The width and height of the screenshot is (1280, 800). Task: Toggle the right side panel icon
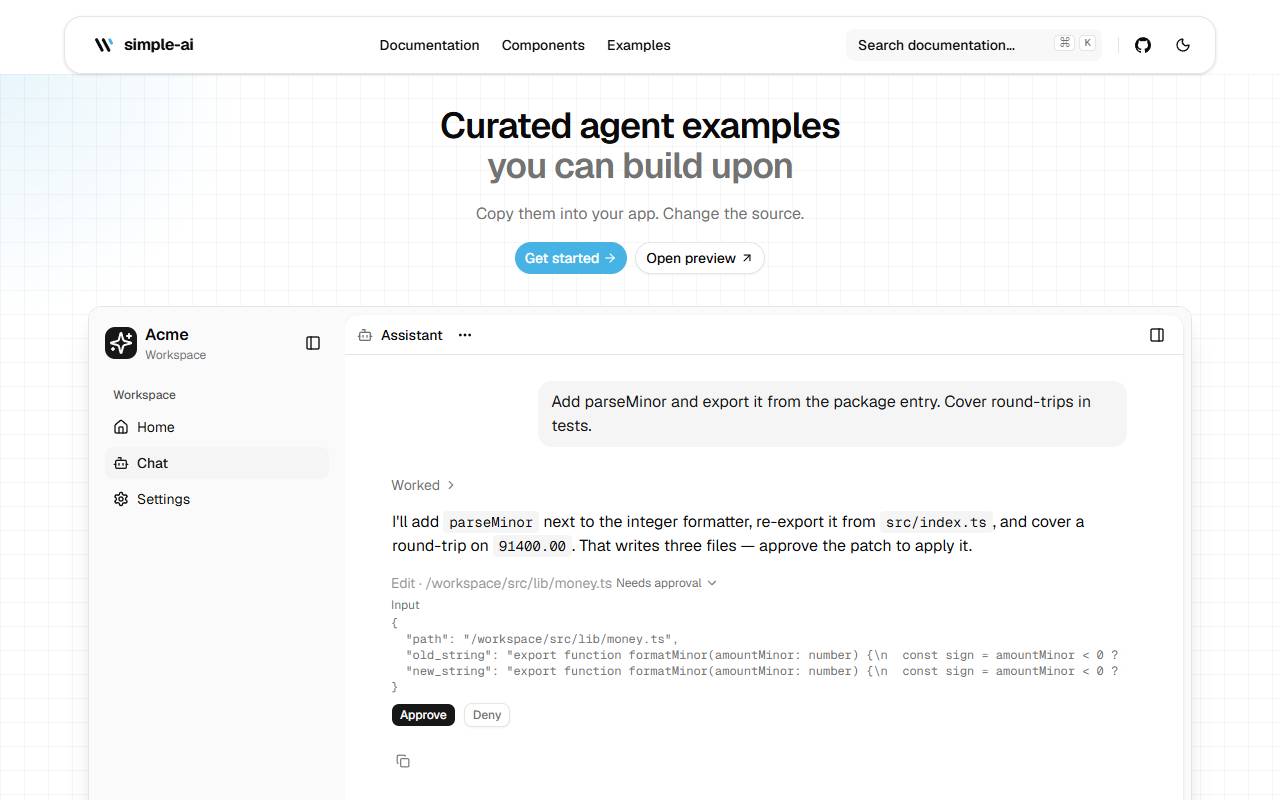(x=1157, y=335)
